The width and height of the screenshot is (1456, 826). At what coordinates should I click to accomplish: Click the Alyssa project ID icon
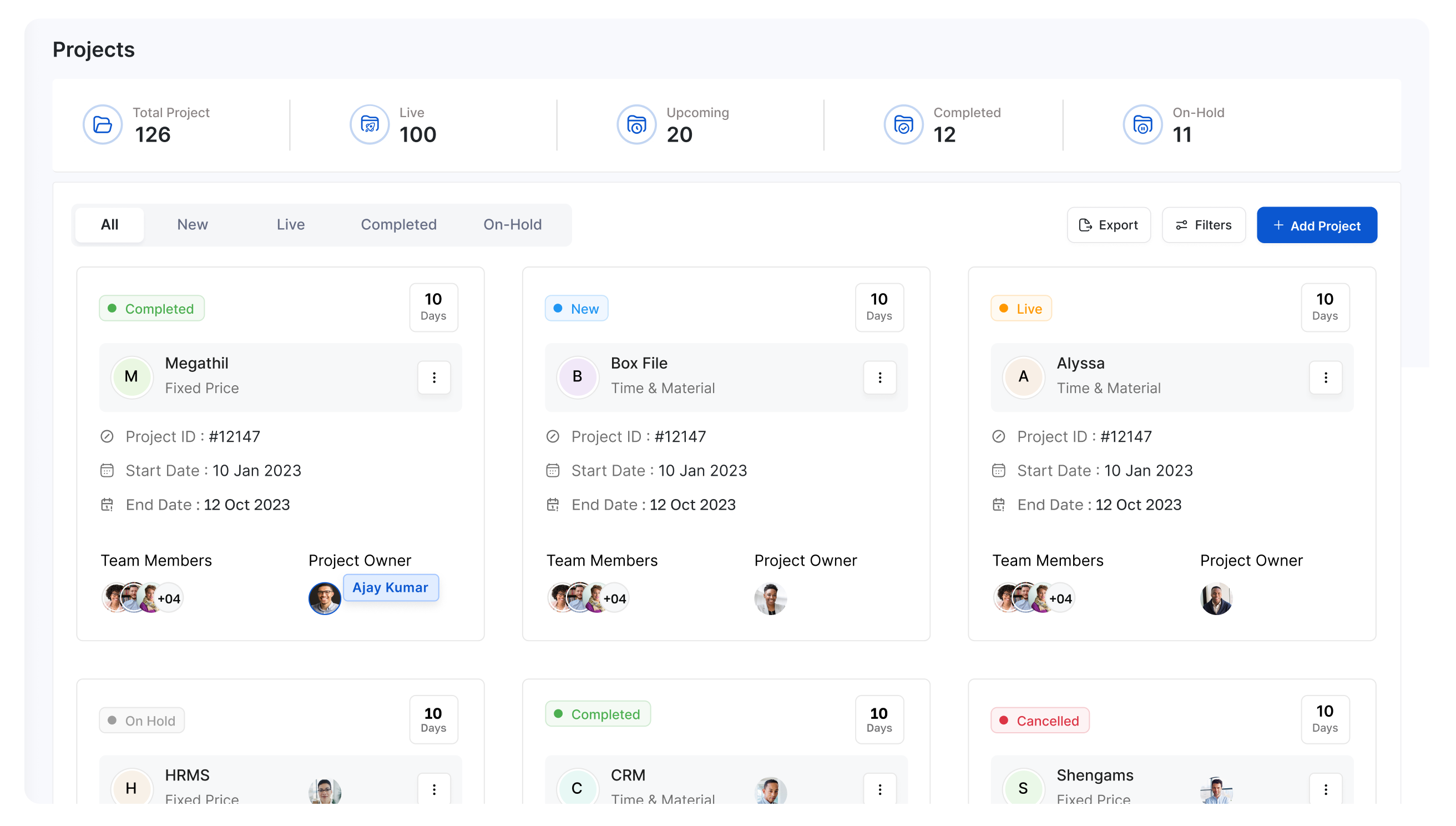point(998,436)
